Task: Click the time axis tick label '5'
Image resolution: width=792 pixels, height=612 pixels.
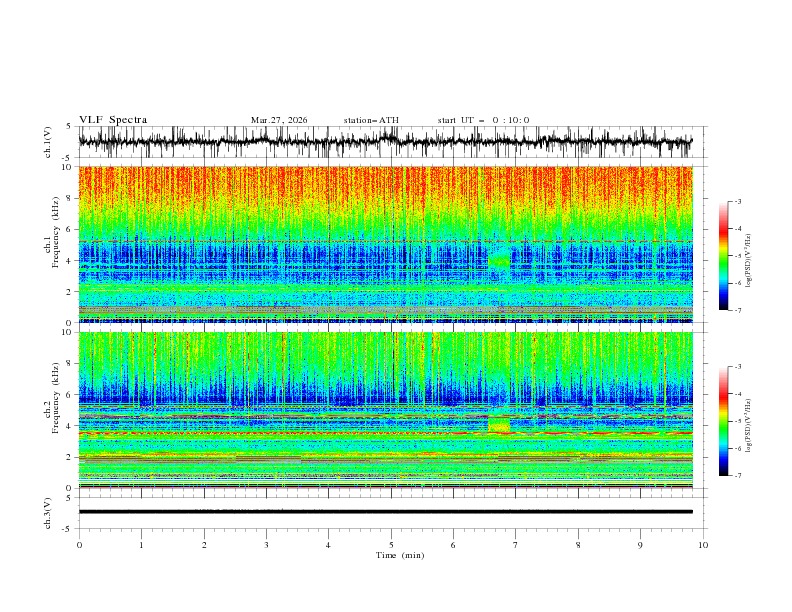Action: pos(391,545)
